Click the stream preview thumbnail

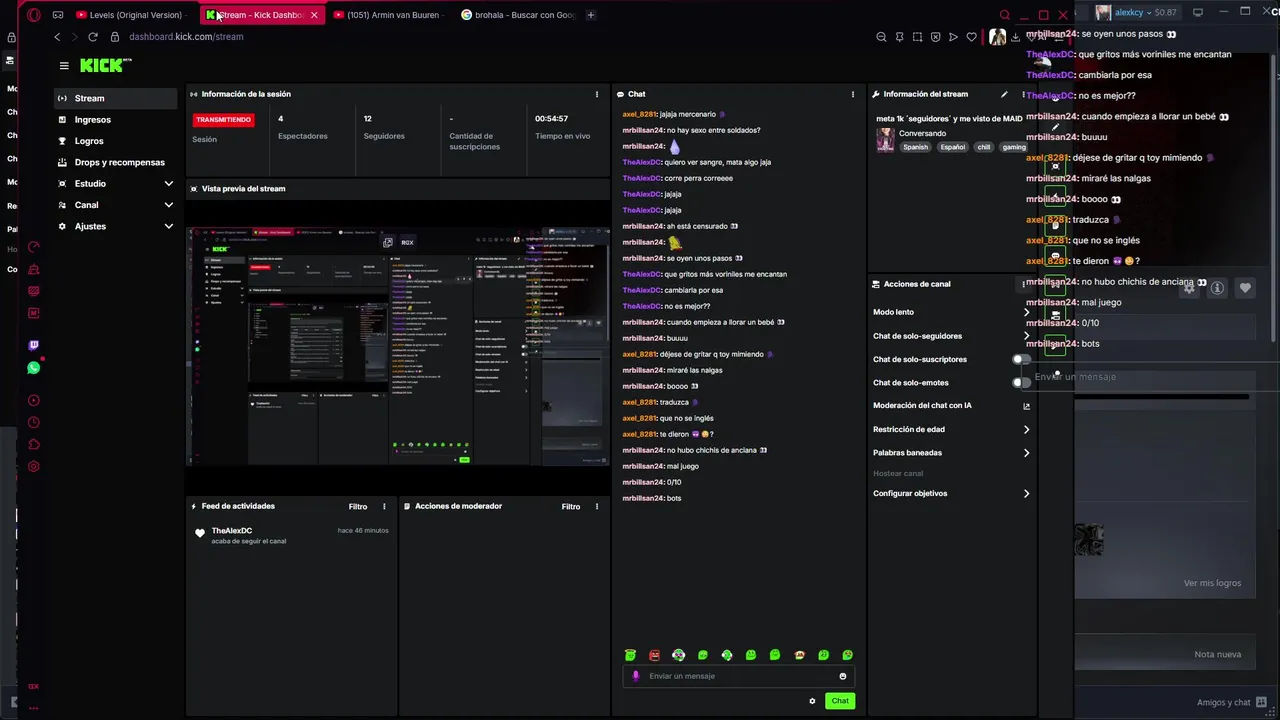(x=397, y=346)
